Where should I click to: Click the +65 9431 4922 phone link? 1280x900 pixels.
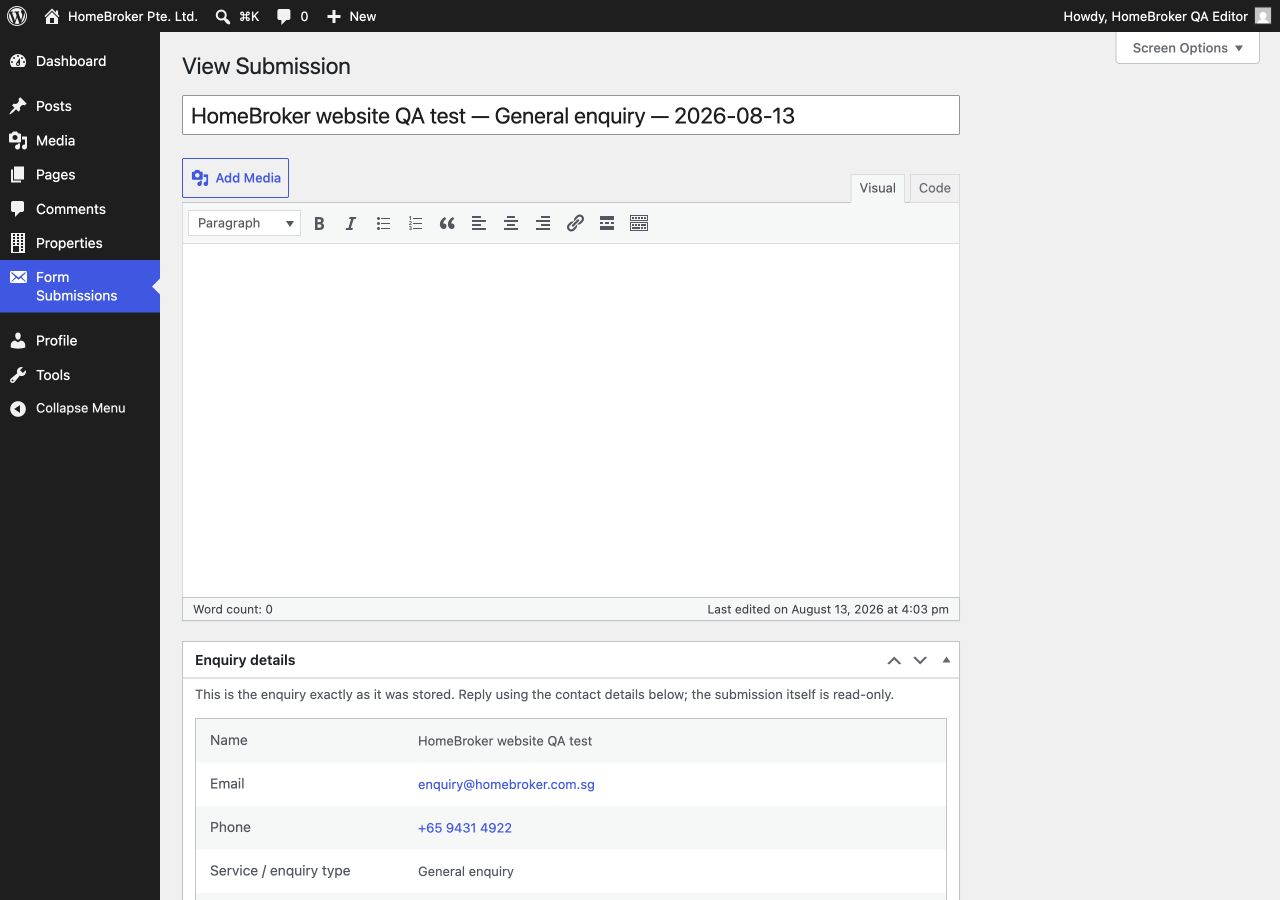(465, 828)
